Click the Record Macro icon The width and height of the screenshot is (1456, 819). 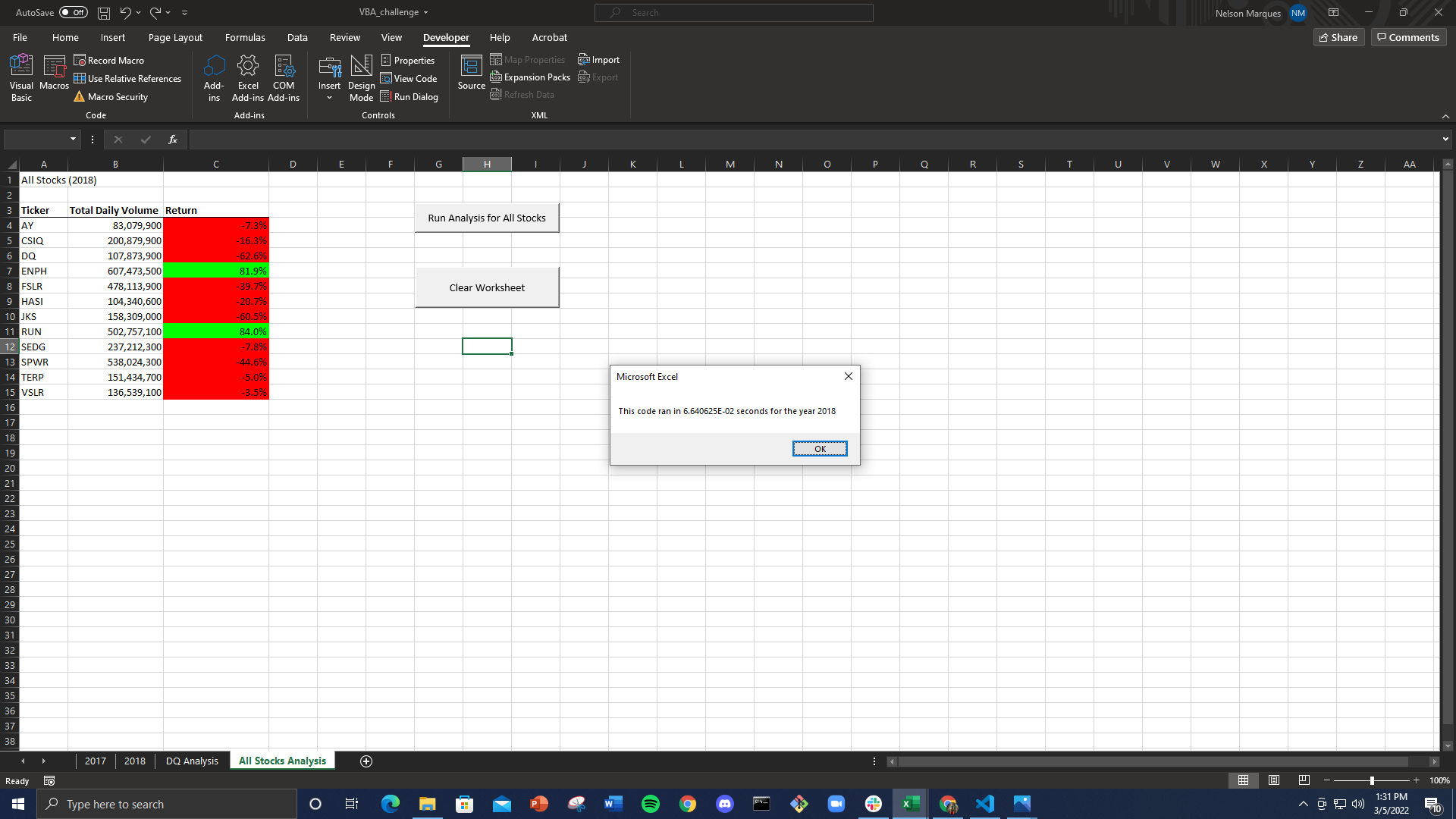[x=80, y=60]
